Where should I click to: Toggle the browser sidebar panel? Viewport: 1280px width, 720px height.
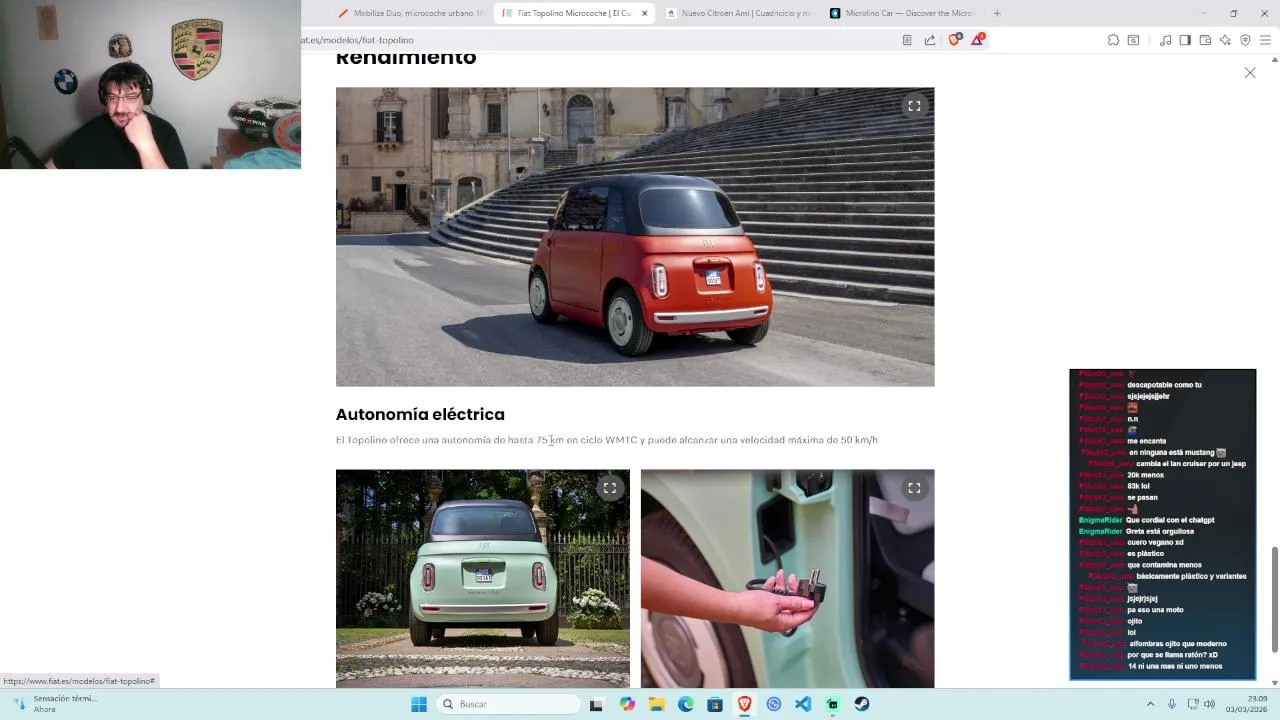coord(1185,40)
